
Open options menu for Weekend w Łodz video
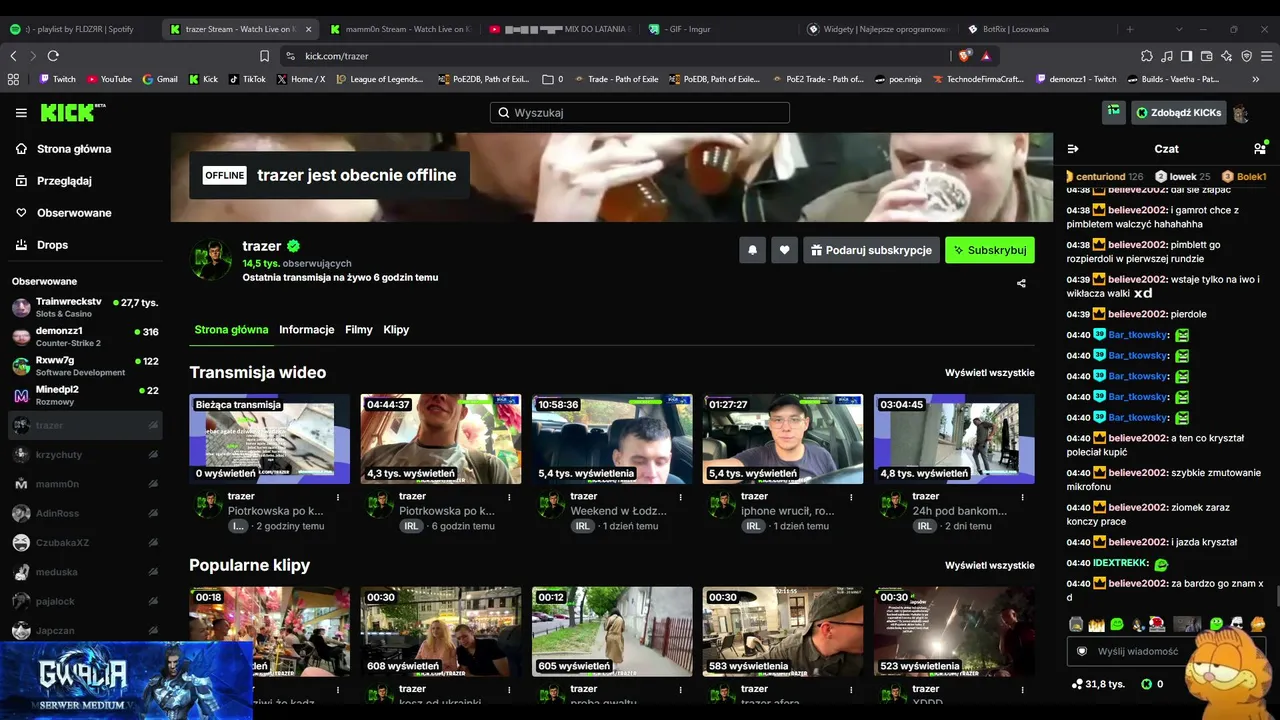click(x=680, y=497)
